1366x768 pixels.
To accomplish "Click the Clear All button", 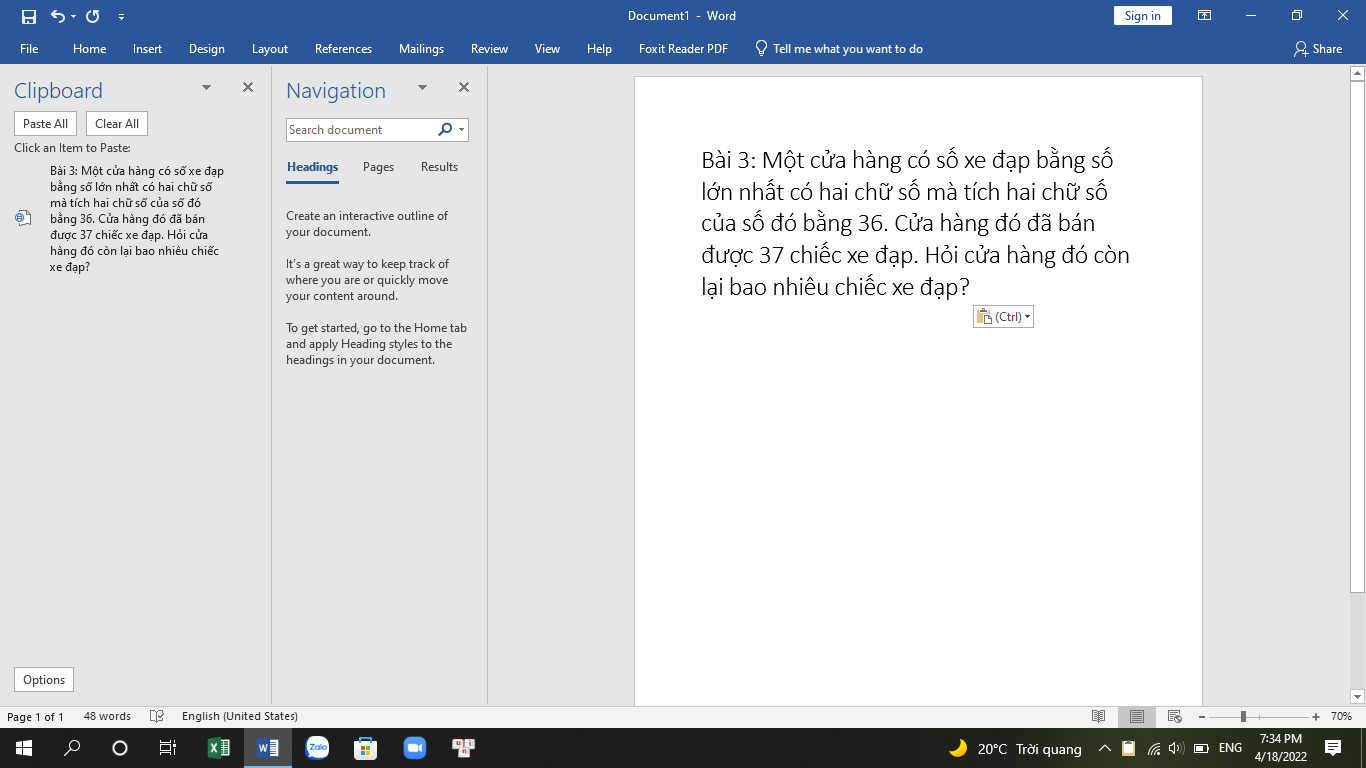I will coord(117,124).
